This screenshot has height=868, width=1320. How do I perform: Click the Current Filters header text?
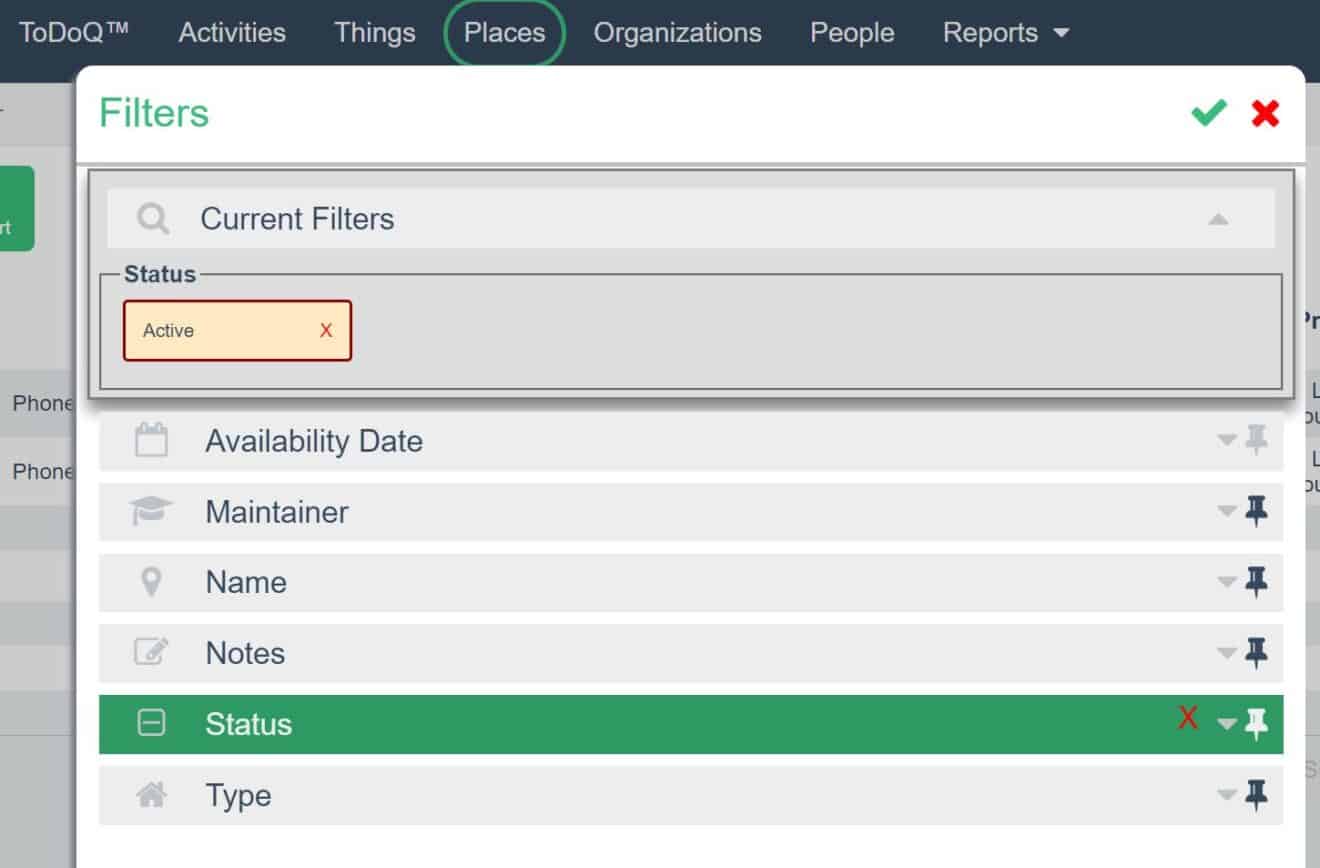point(297,219)
